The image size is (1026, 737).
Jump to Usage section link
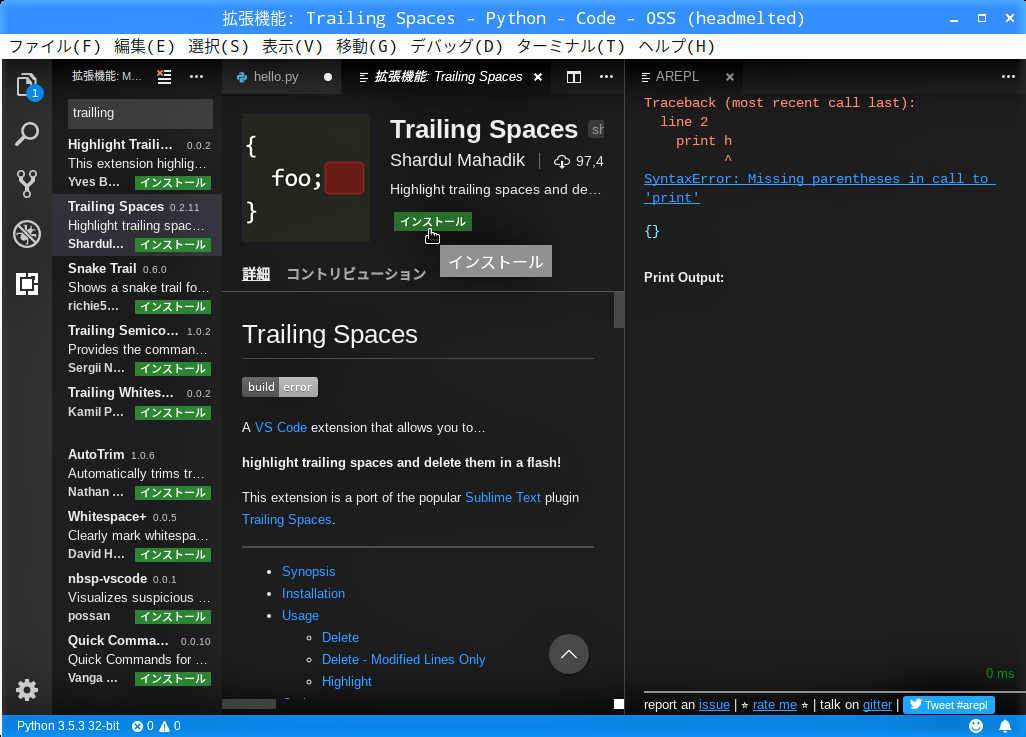tap(300, 616)
